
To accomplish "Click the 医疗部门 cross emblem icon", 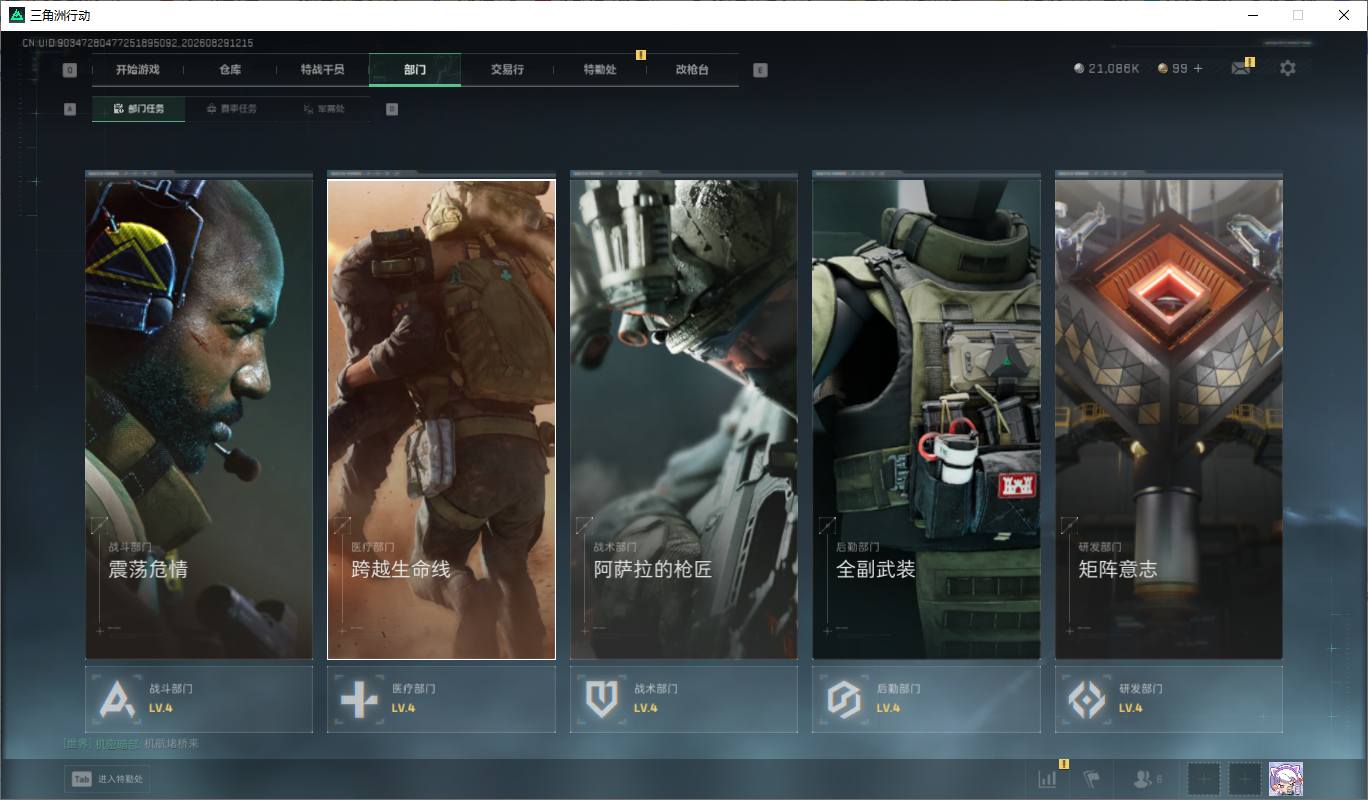I will pyautogui.click(x=359, y=699).
